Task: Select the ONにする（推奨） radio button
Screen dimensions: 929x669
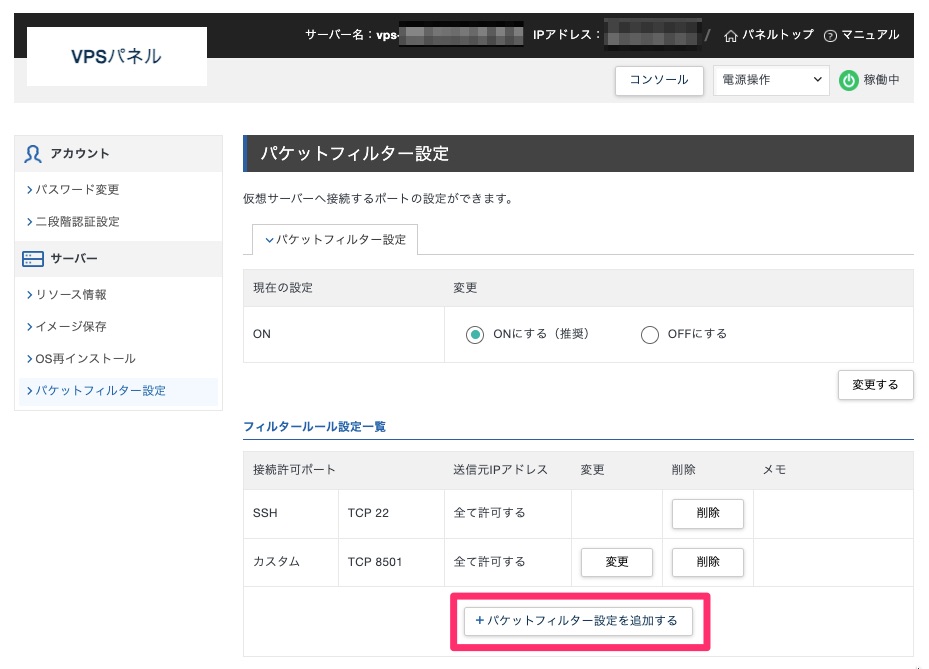Action: click(475, 334)
